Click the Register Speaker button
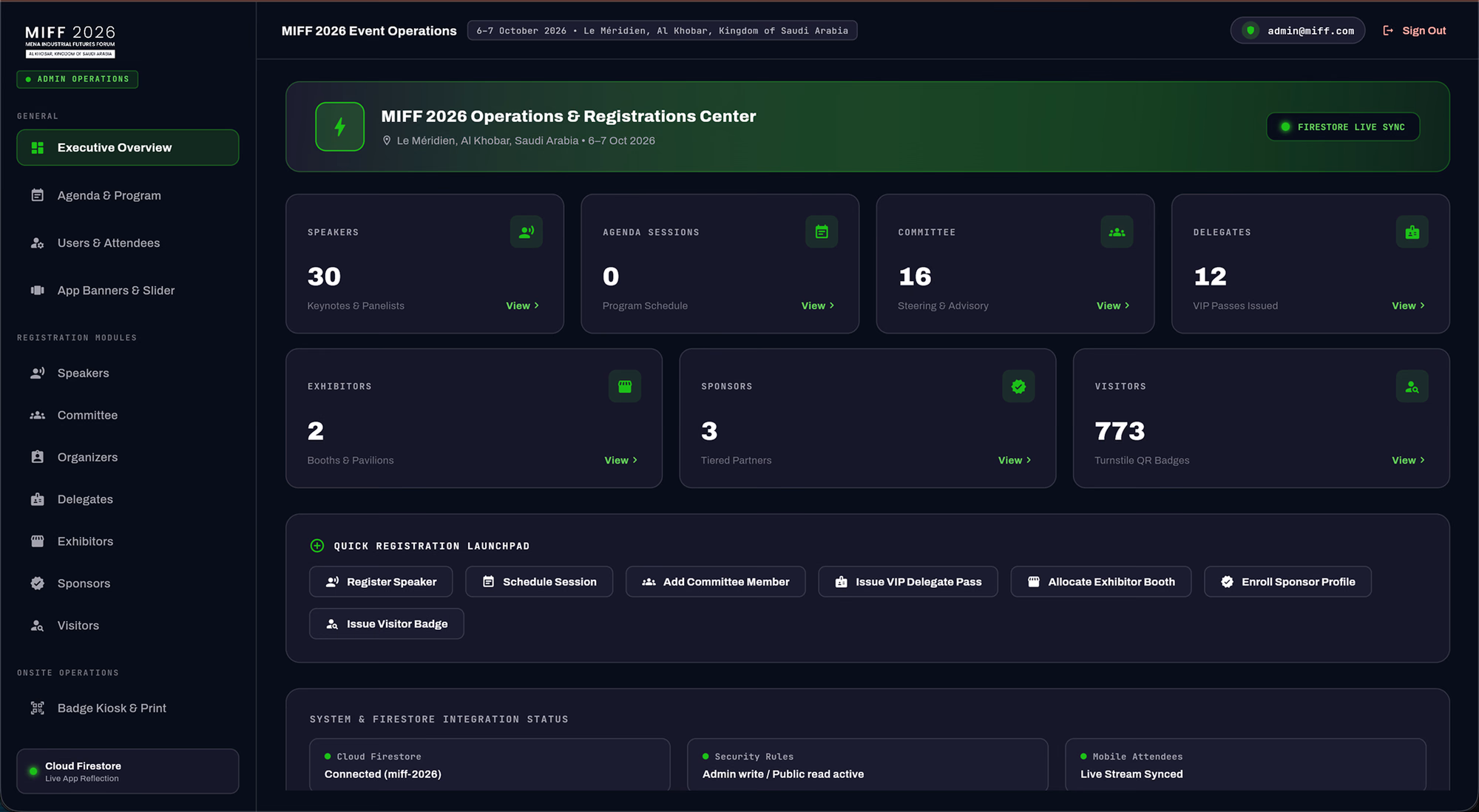This screenshot has width=1479, height=812. [382, 582]
